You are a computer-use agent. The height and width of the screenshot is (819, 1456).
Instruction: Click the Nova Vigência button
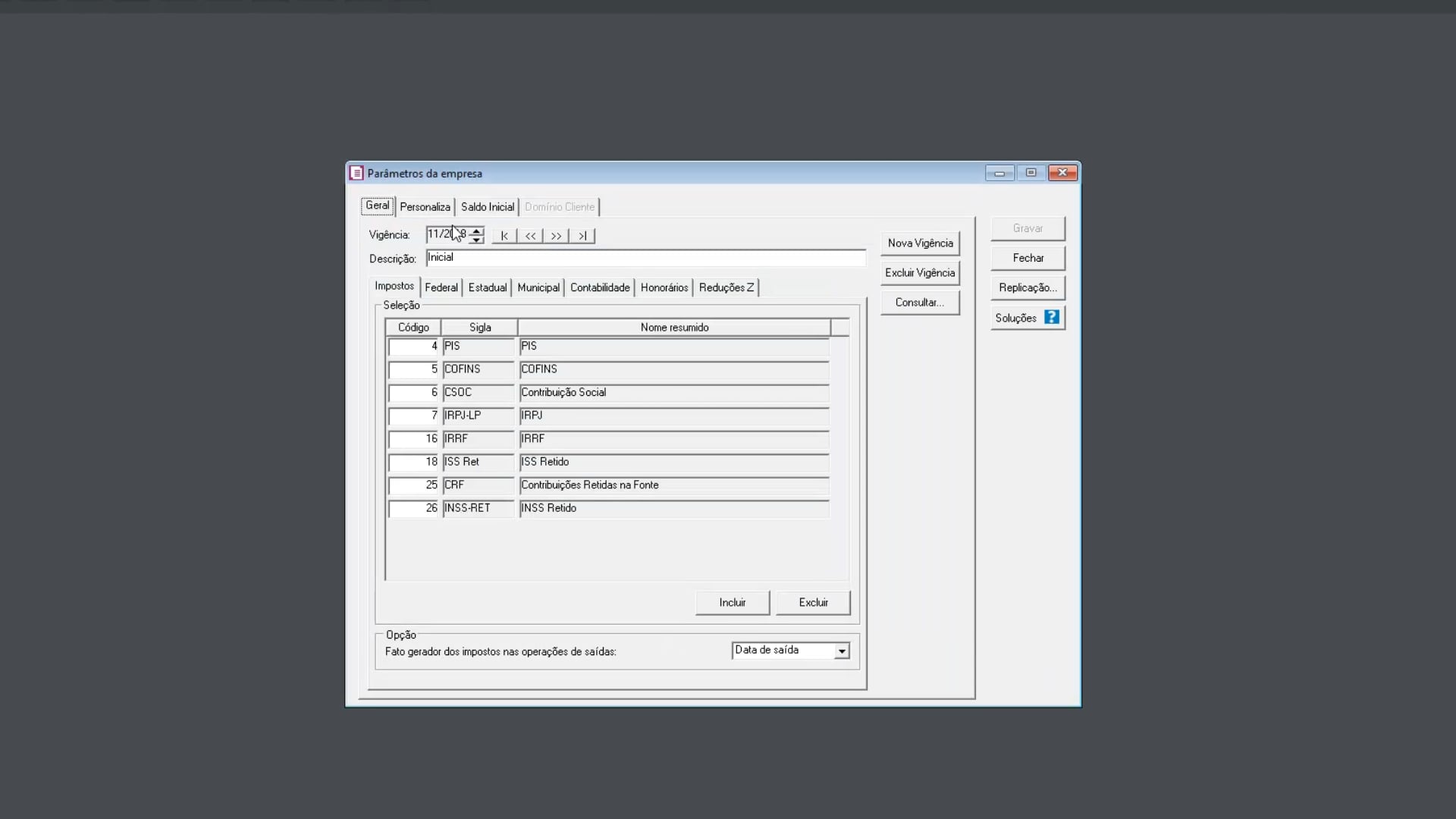click(x=920, y=243)
